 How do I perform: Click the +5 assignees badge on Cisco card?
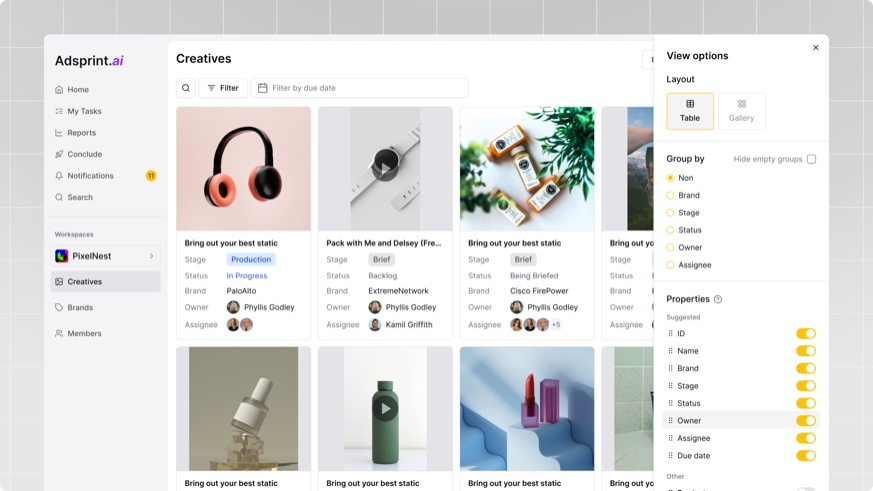point(556,325)
